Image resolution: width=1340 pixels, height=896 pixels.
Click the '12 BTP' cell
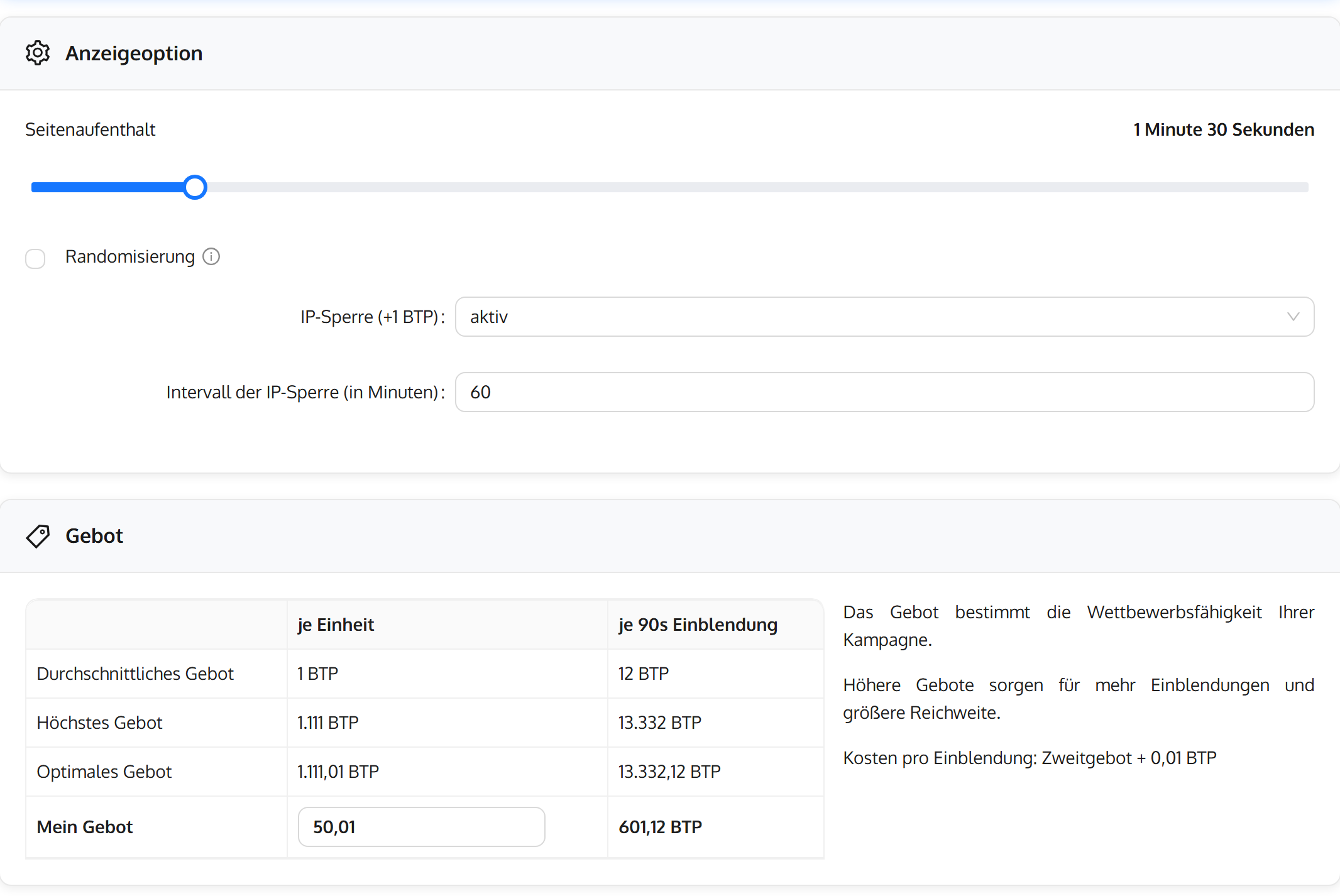644,674
